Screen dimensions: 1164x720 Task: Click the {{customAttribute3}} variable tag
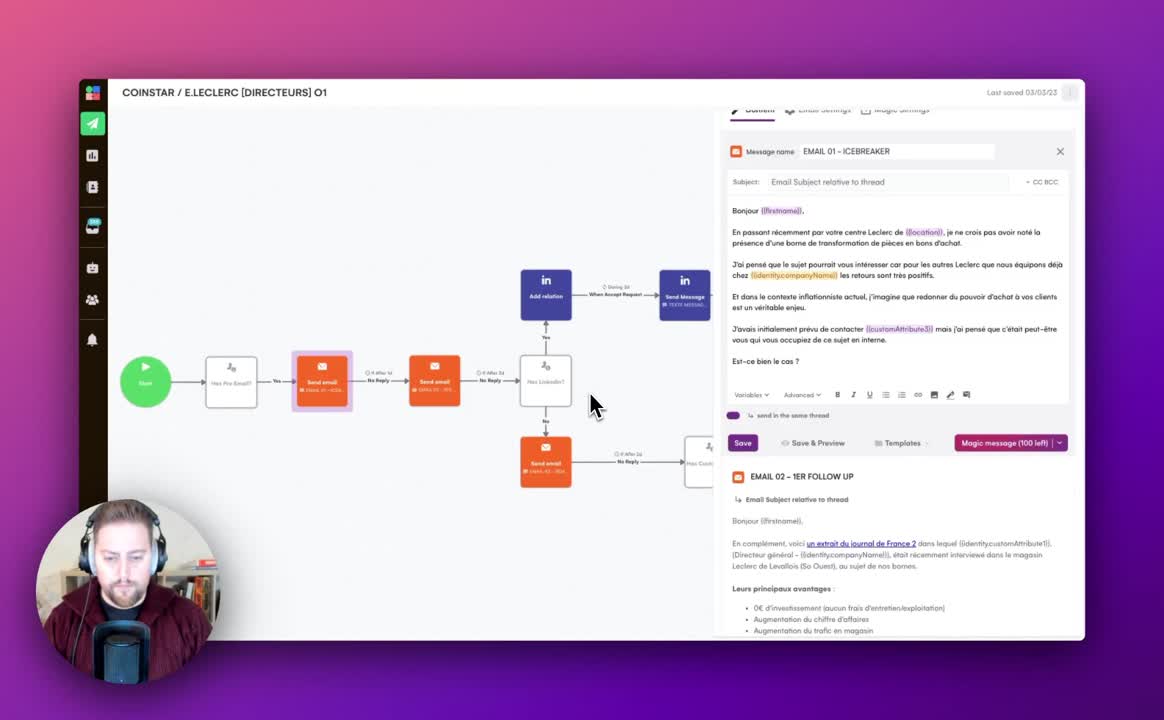pos(899,329)
